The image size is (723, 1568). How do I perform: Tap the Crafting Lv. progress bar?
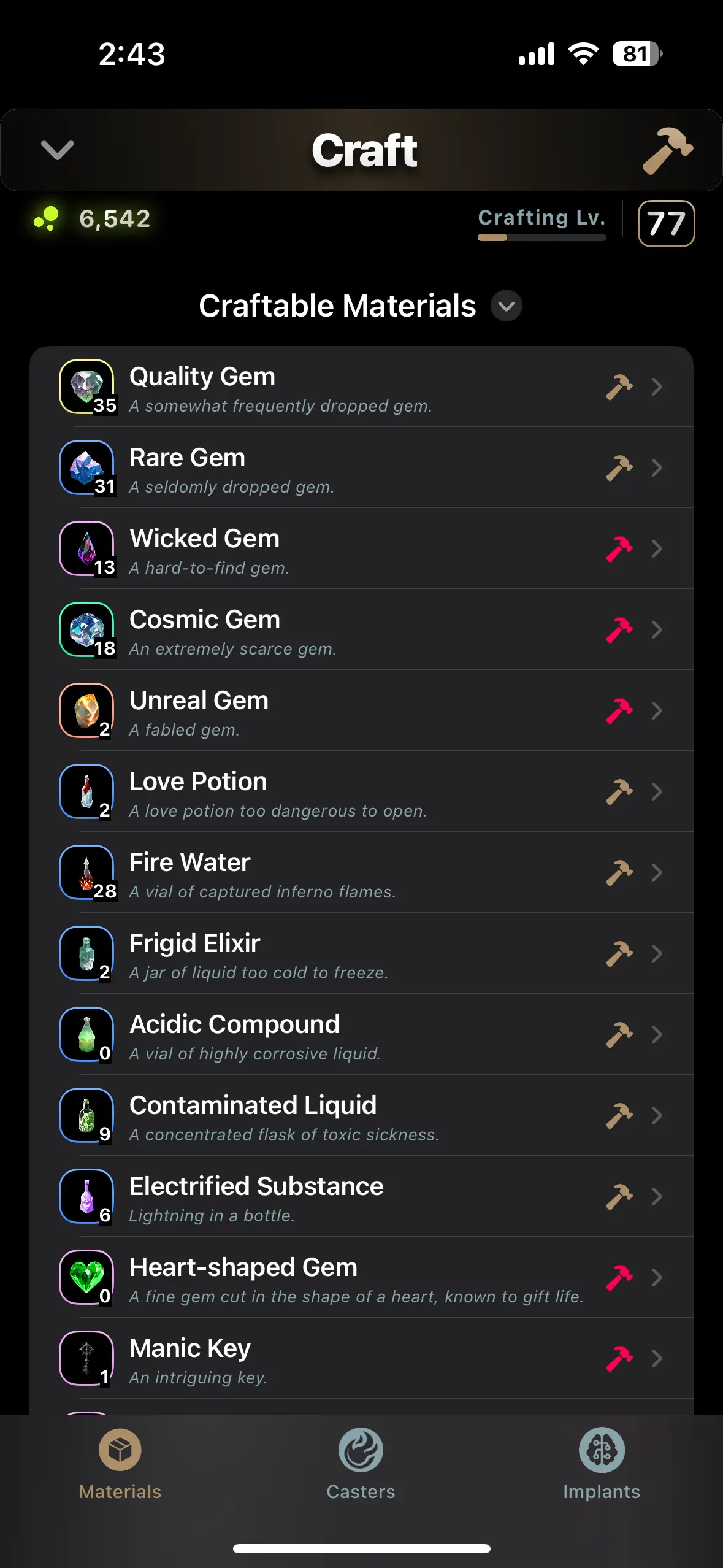click(541, 237)
